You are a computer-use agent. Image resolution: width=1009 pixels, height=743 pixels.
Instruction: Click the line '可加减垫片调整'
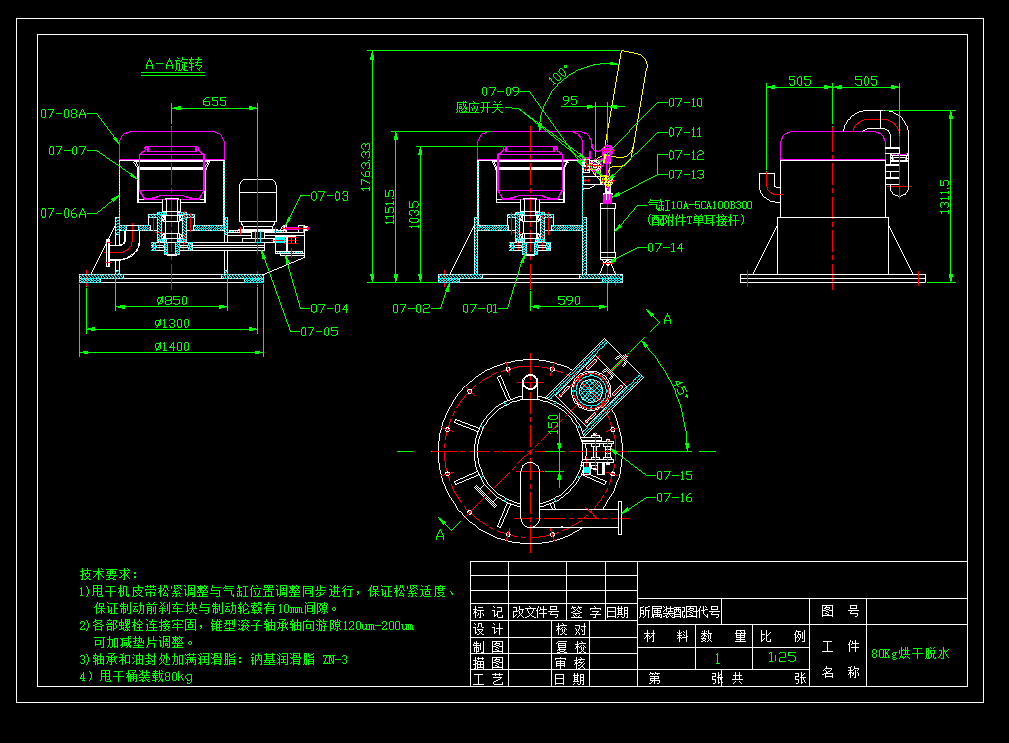tap(143, 643)
